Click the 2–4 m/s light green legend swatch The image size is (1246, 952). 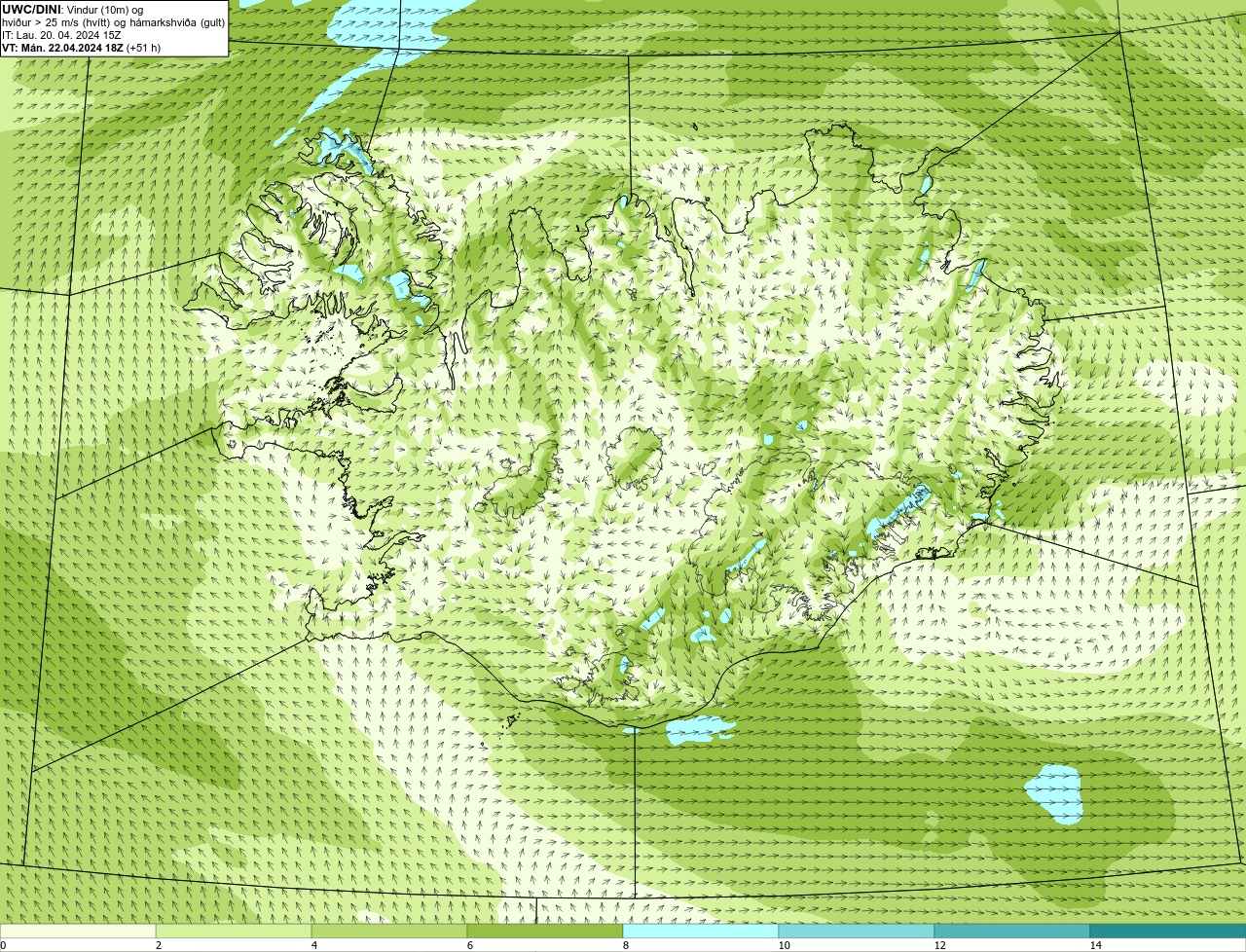[x=234, y=931]
